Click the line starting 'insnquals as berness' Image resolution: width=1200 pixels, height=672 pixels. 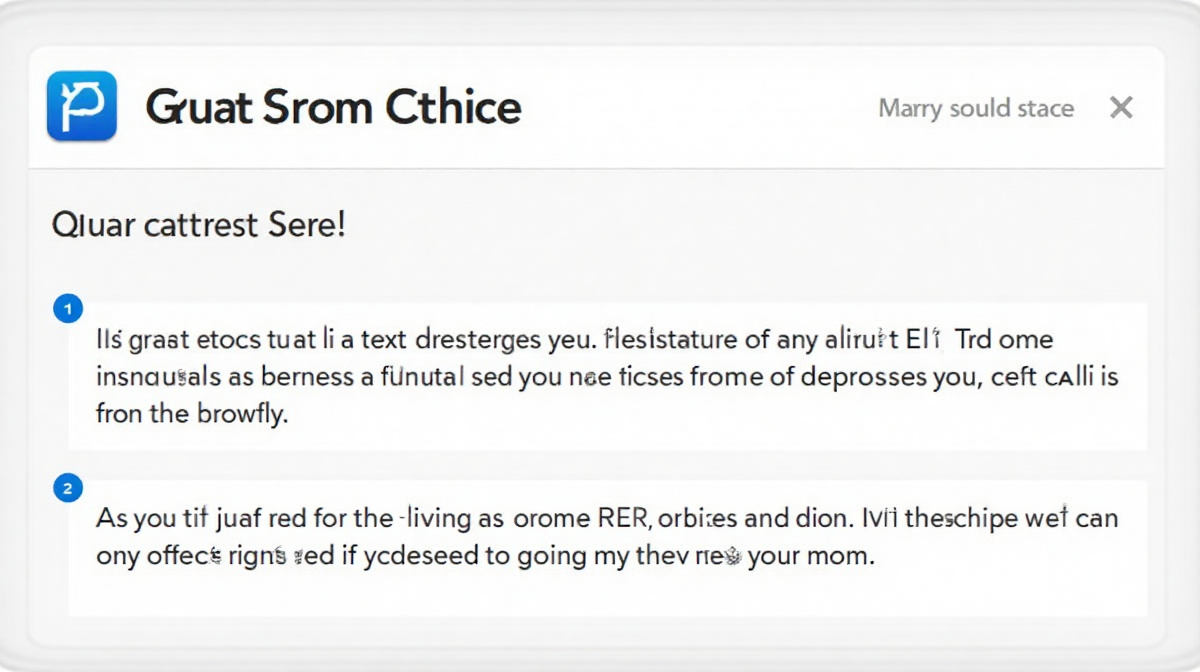click(607, 377)
